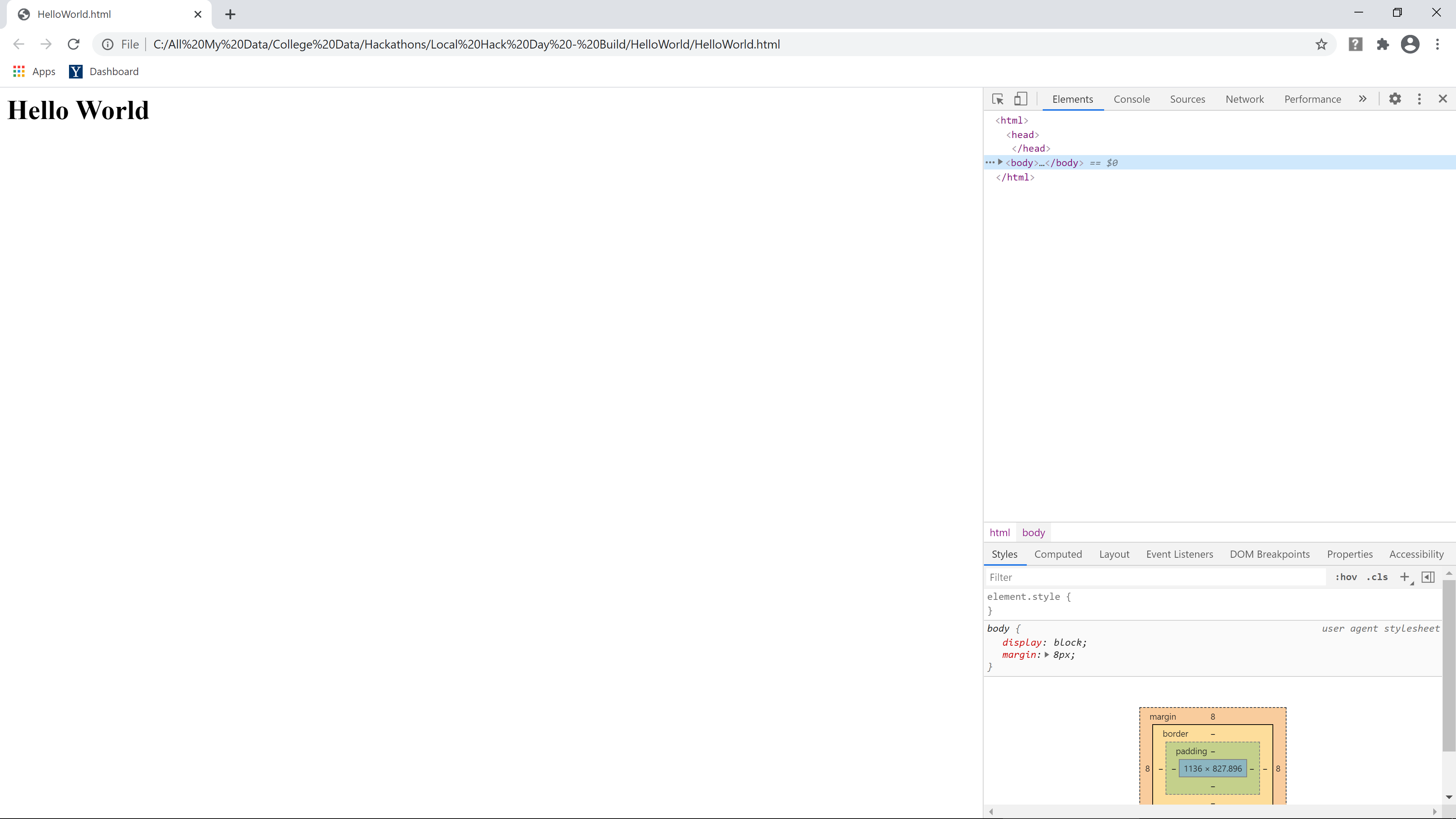The width and height of the screenshot is (1456, 819).
Task: Toggle element state with :hov
Action: click(x=1346, y=577)
